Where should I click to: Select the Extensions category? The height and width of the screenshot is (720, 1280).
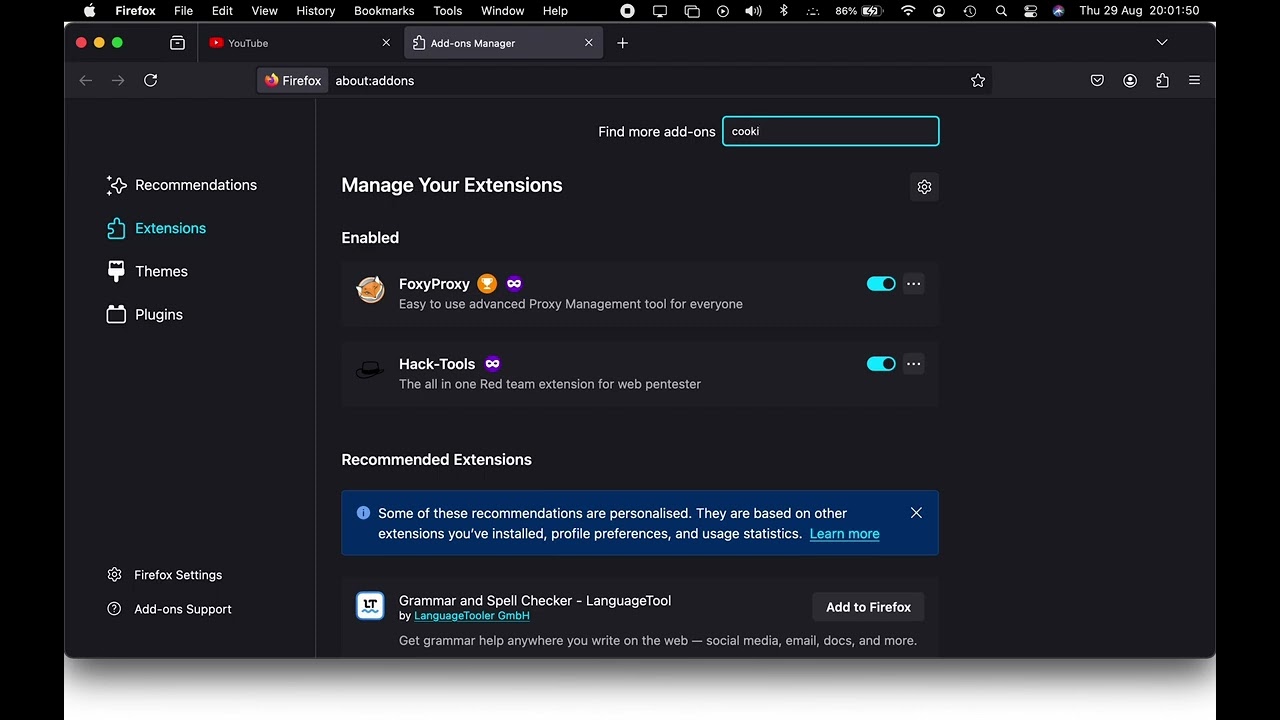click(x=157, y=228)
